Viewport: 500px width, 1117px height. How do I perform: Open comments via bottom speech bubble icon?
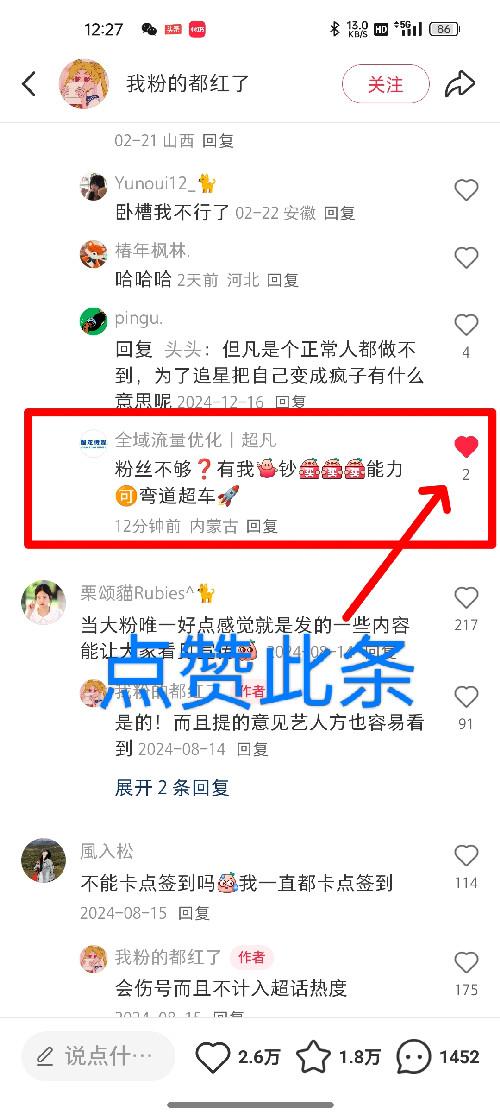point(414,1056)
